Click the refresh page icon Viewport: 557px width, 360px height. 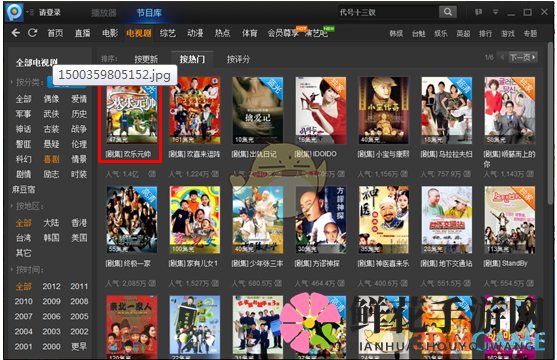[32, 33]
